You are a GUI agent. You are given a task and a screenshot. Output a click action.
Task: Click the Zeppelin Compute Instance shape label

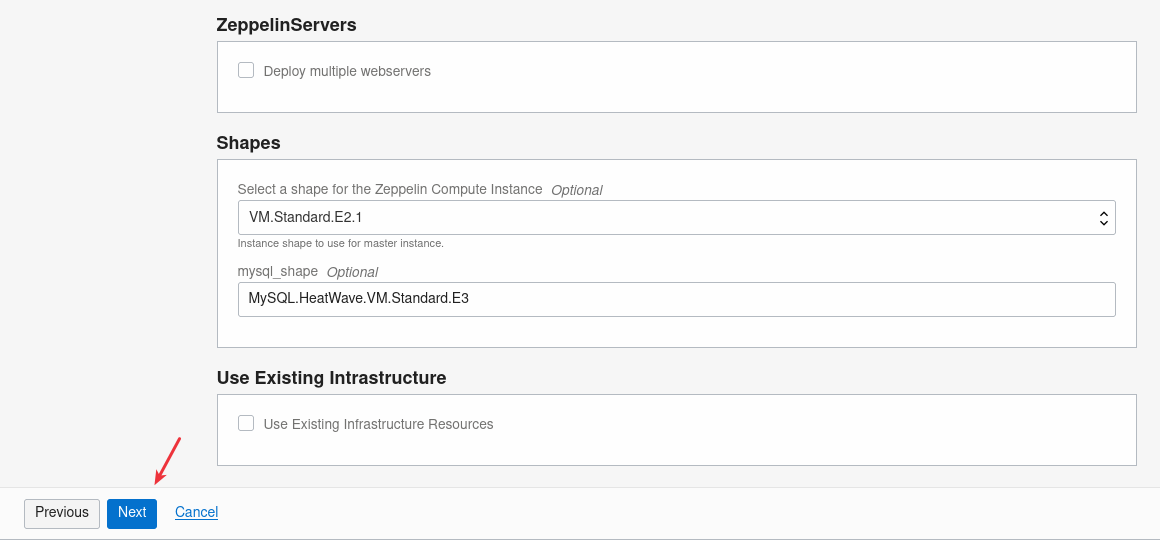(390, 189)
